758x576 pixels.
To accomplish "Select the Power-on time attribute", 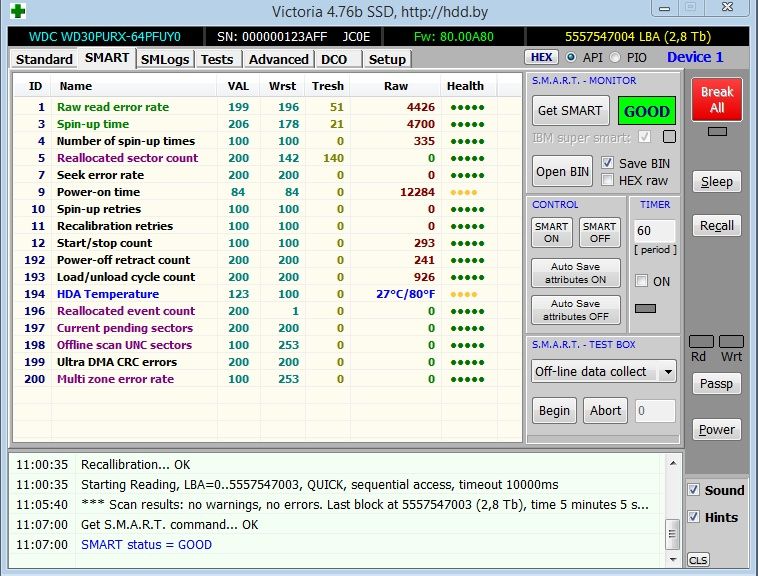I will coord(267,192).
